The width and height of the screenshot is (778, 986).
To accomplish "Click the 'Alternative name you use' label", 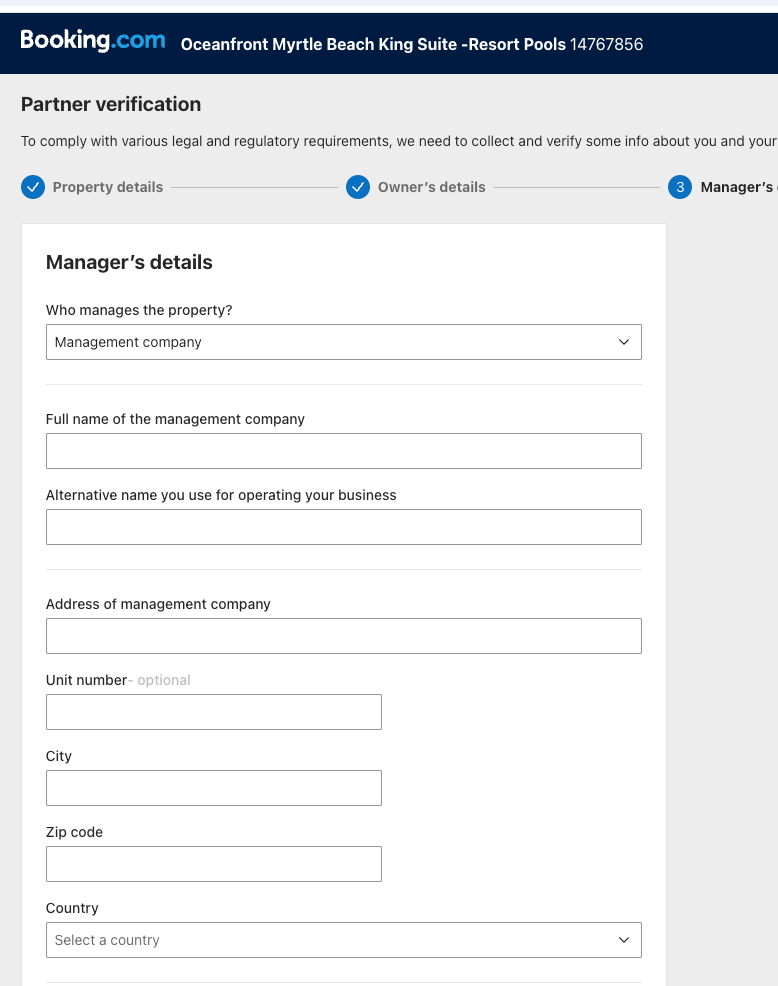I will (221, 496).
